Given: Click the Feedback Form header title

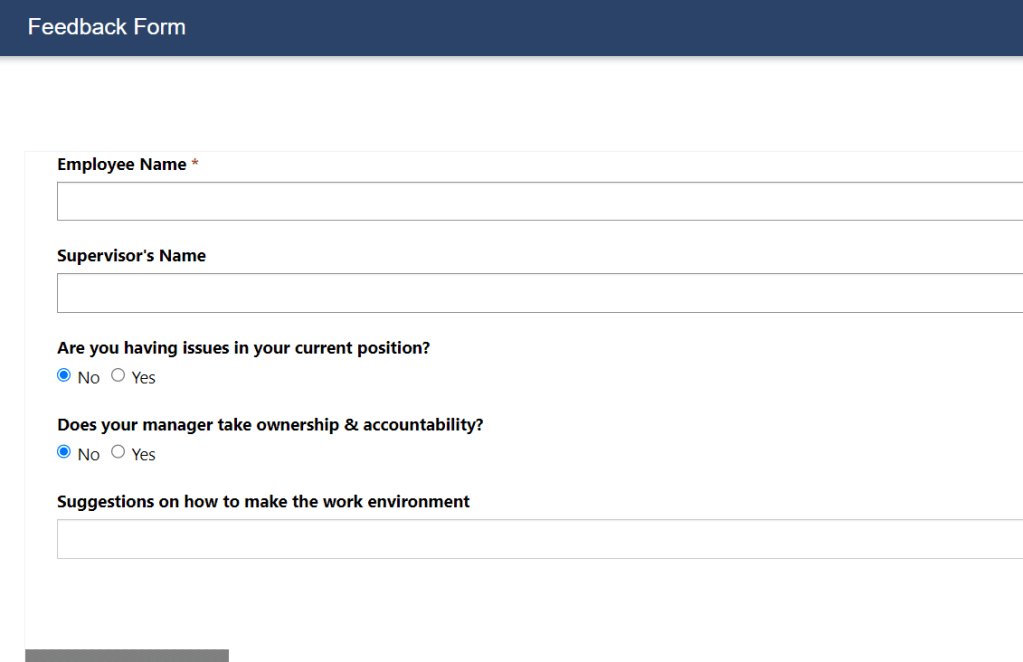Looking at the screenshot, I should [x=107, y=27].
